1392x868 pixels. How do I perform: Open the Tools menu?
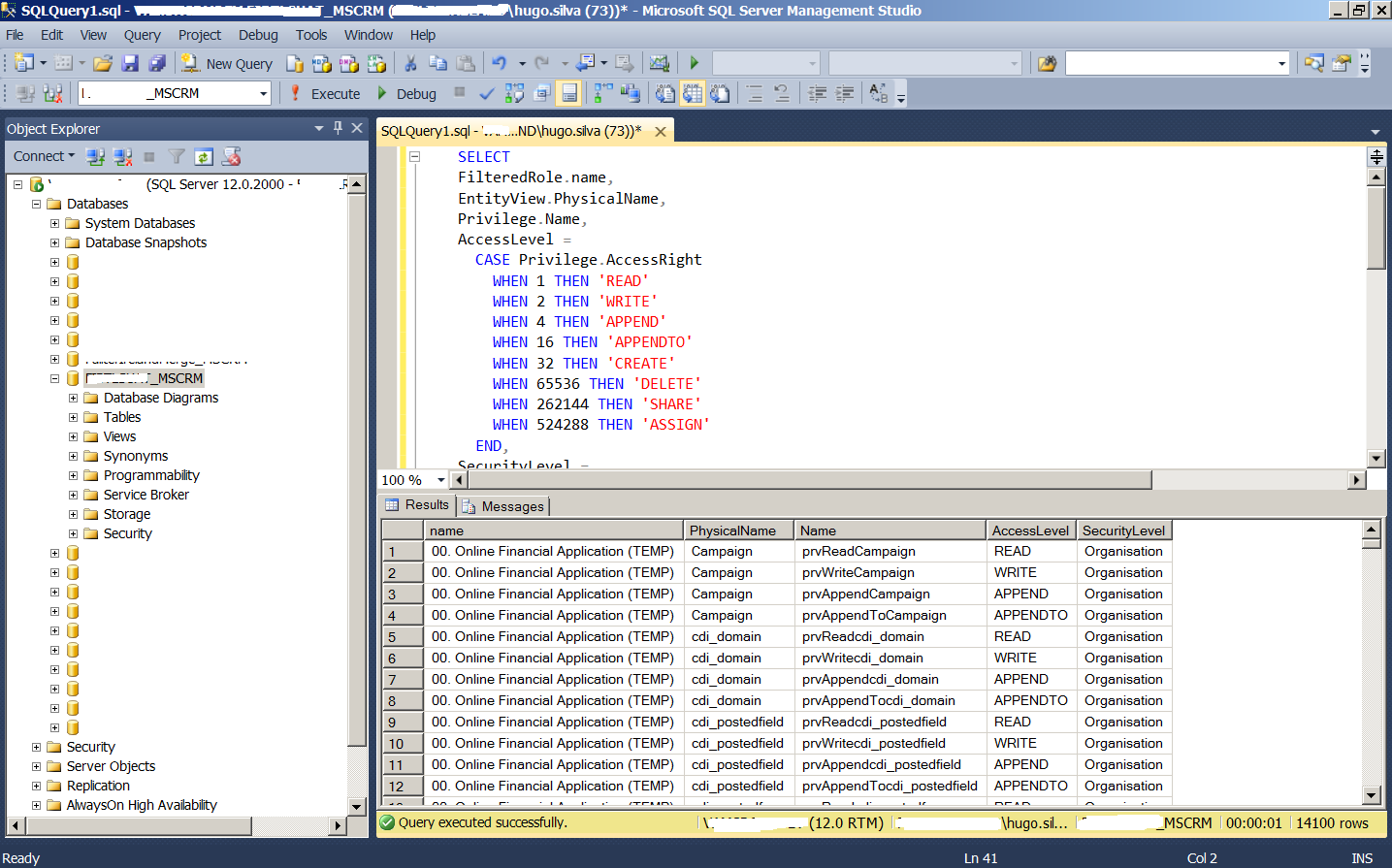point(311,35)
